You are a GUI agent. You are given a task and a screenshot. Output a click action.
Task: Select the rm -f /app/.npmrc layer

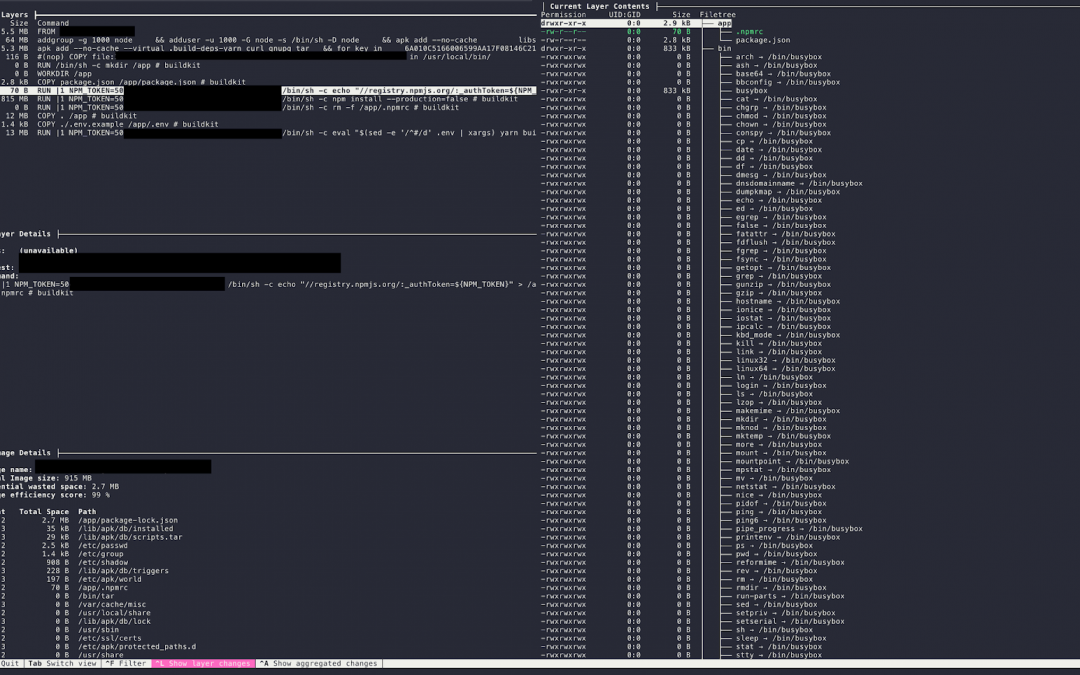coord(269,107)
